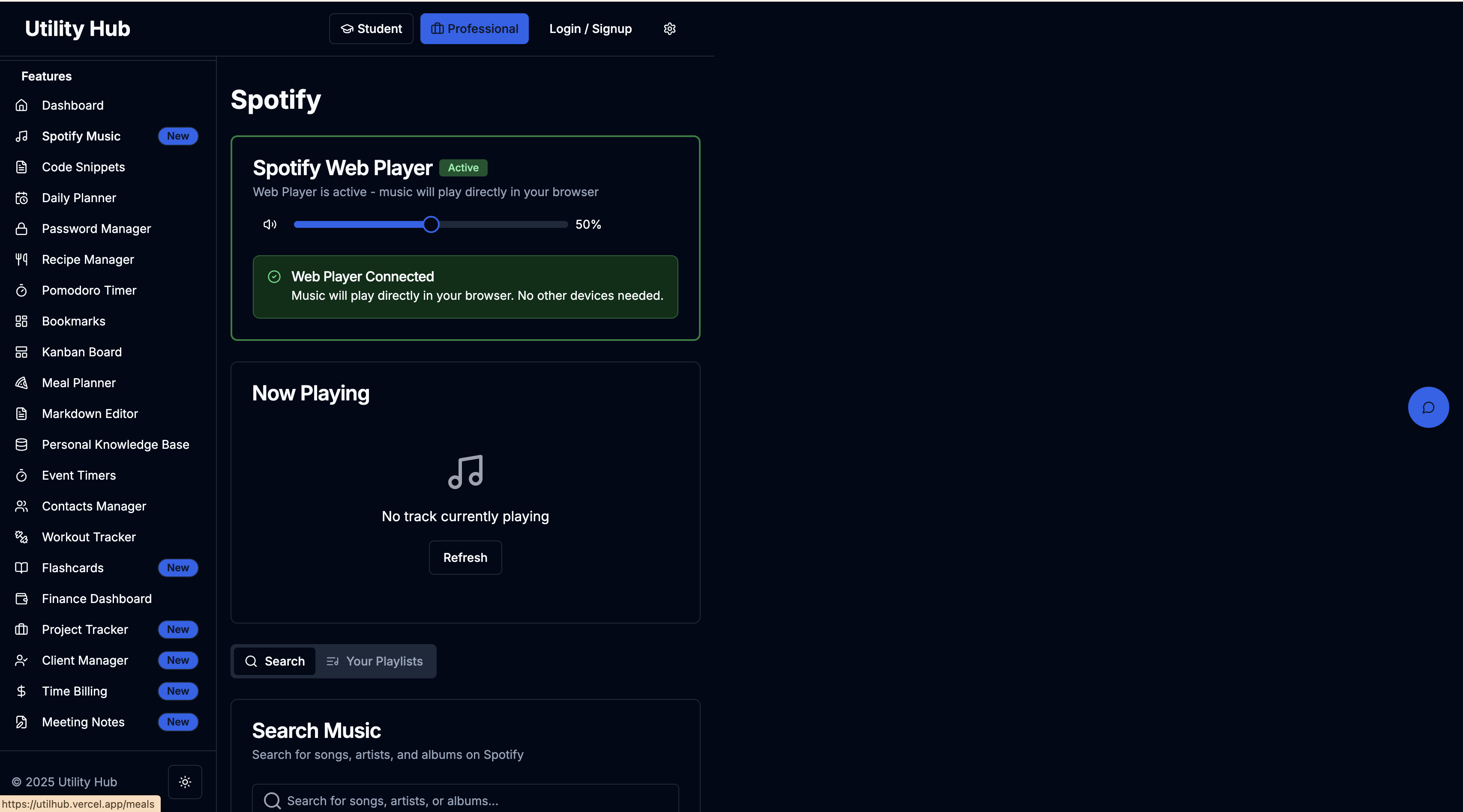Go to Finance Dashboard page
This screenshot has height=812, width=1463.
coord(96,599)
